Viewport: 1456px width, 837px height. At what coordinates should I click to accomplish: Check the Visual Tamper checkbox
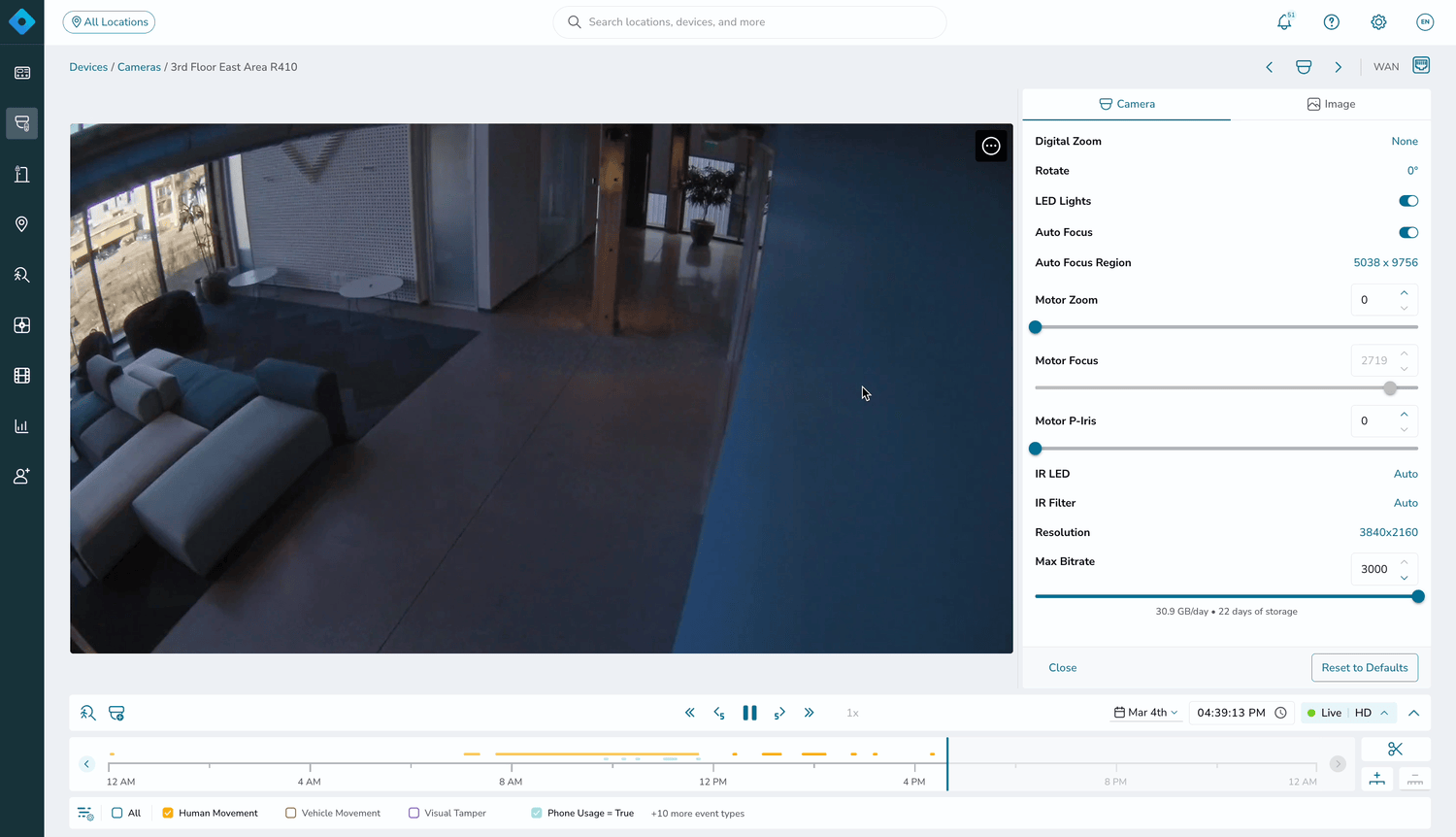point(414,813)
